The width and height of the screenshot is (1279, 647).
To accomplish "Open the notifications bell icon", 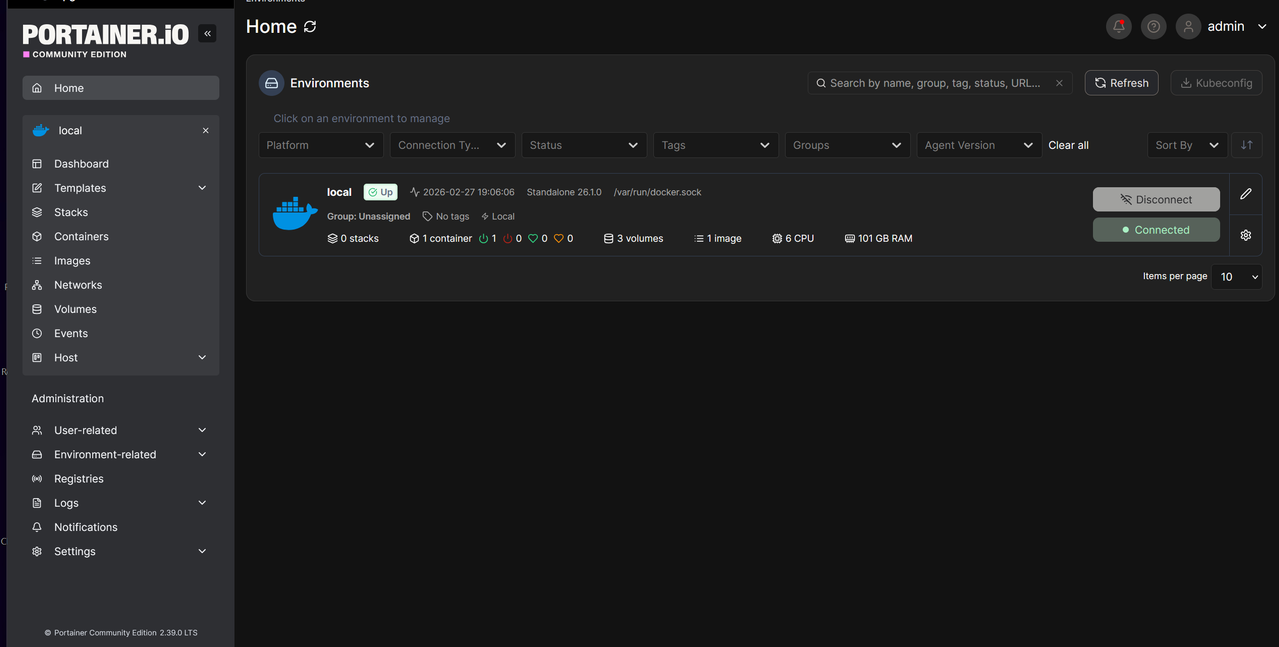I will 1119,27.
